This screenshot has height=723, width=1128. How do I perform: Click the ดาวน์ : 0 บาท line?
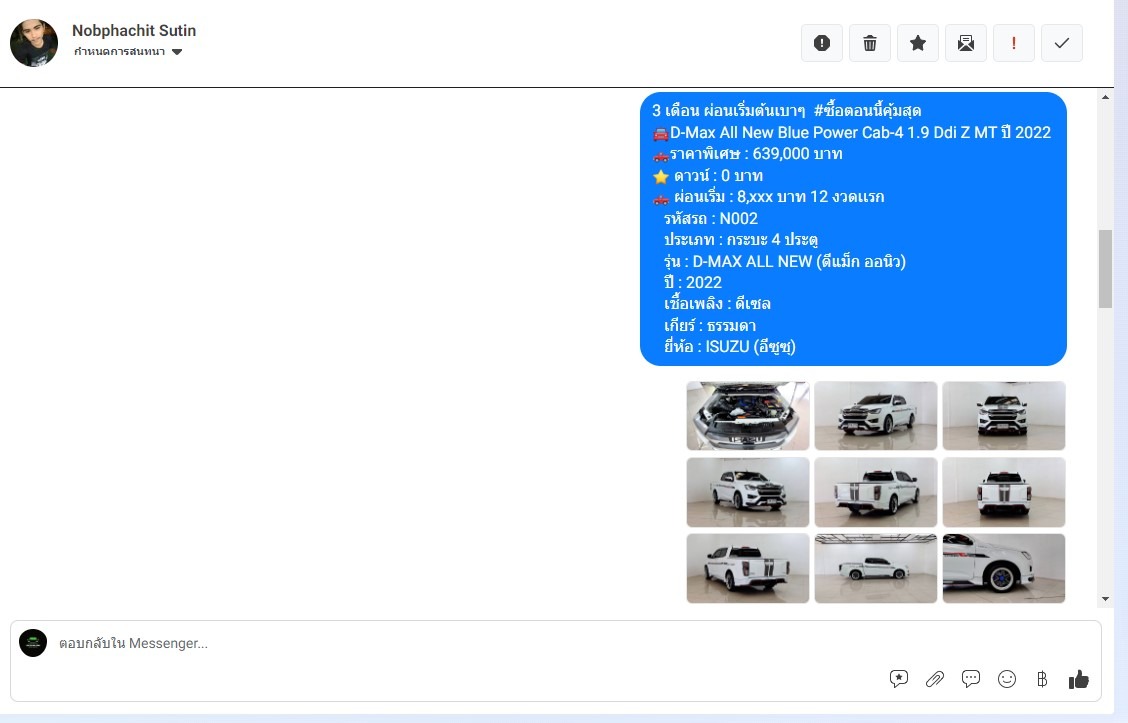coord(708,176)
